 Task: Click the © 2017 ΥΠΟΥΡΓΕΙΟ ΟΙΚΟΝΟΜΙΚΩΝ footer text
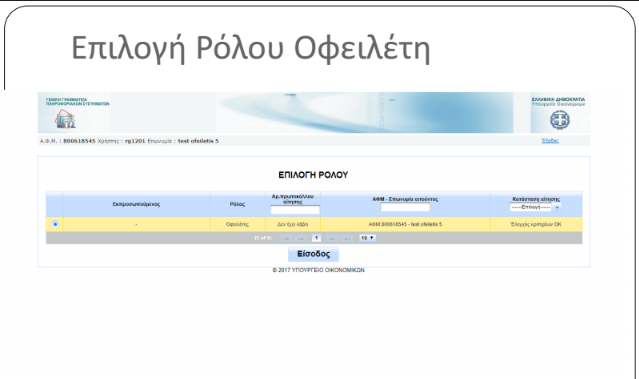coord(318,270)
